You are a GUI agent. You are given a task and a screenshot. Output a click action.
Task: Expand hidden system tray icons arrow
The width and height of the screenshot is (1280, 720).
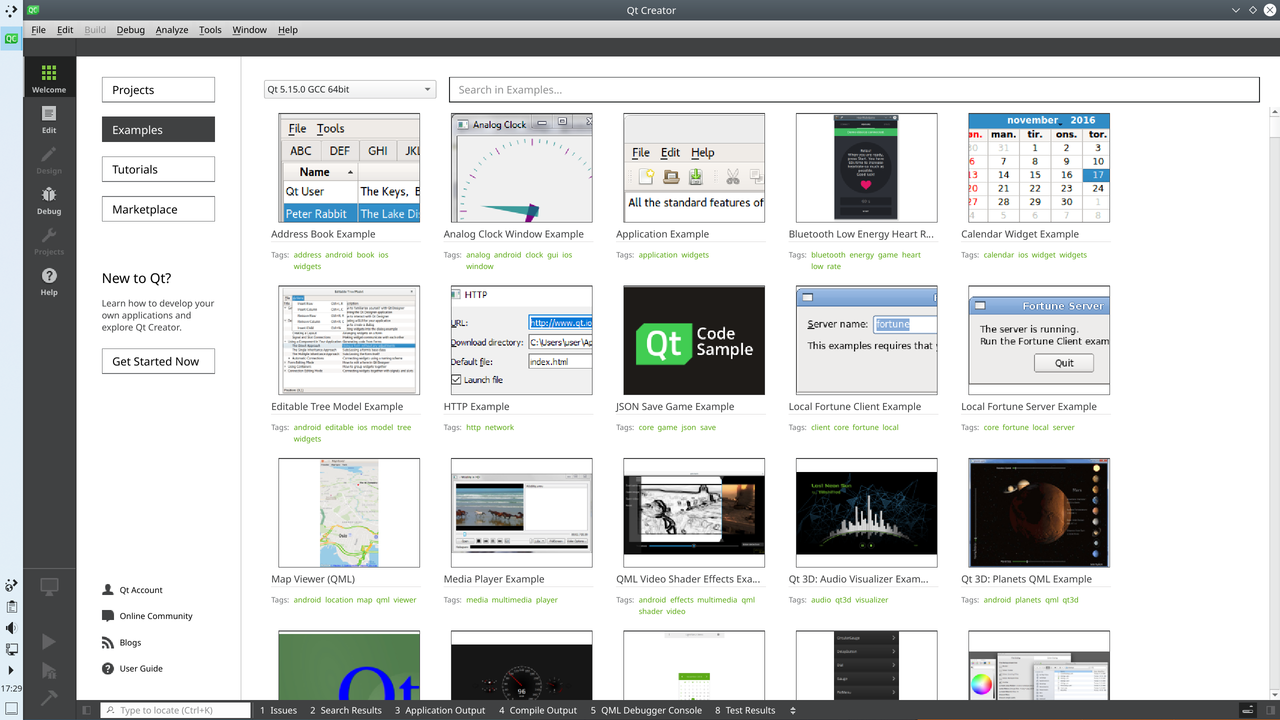tap(11, 670)
